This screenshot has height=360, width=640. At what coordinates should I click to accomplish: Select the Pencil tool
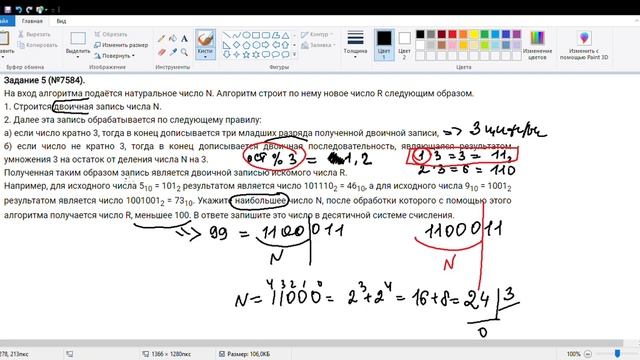162,39
